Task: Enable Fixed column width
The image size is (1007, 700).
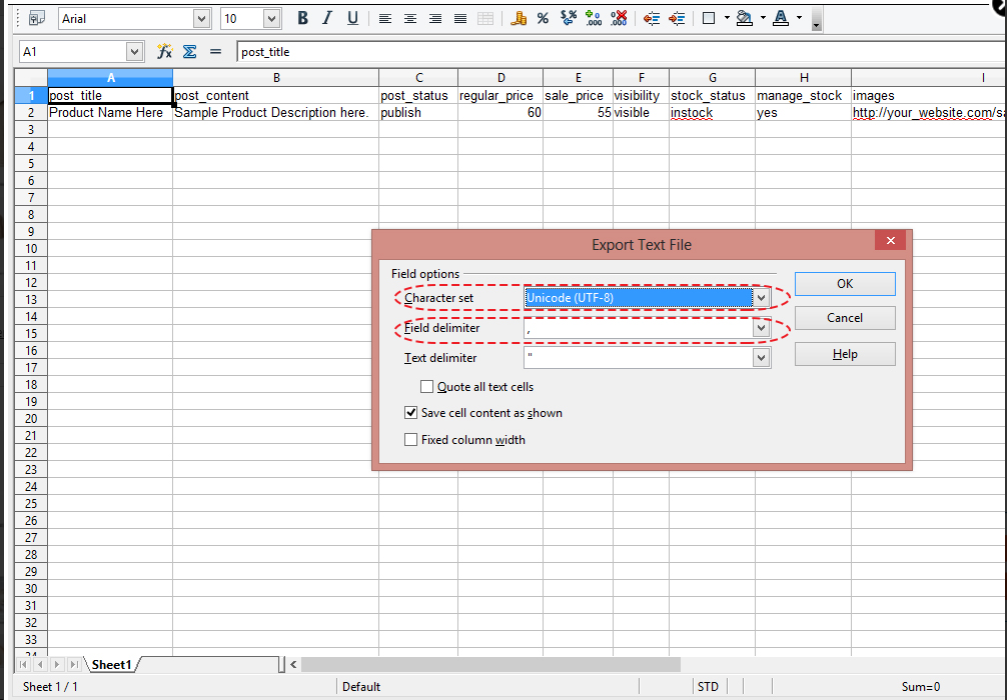Action: pos(410,439)
